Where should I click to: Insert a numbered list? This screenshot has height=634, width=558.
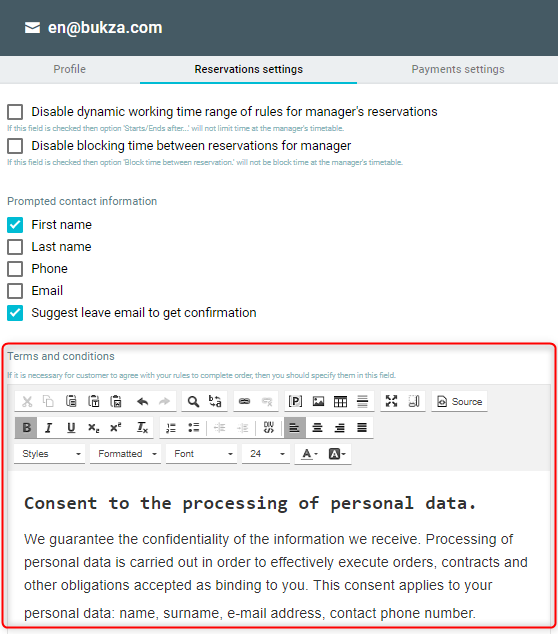point(171,428)
